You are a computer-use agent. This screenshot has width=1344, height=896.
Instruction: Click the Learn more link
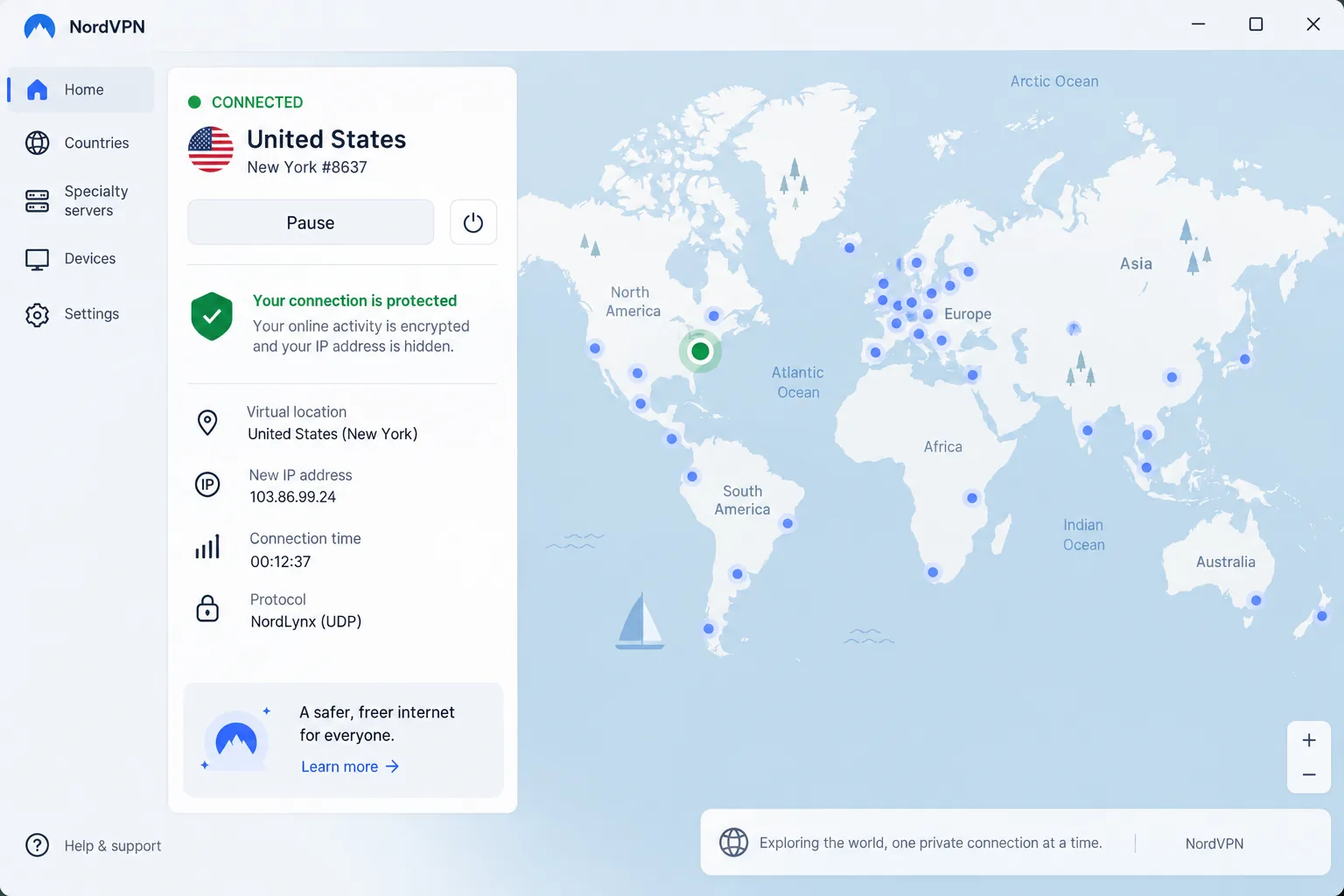[350, 766]
